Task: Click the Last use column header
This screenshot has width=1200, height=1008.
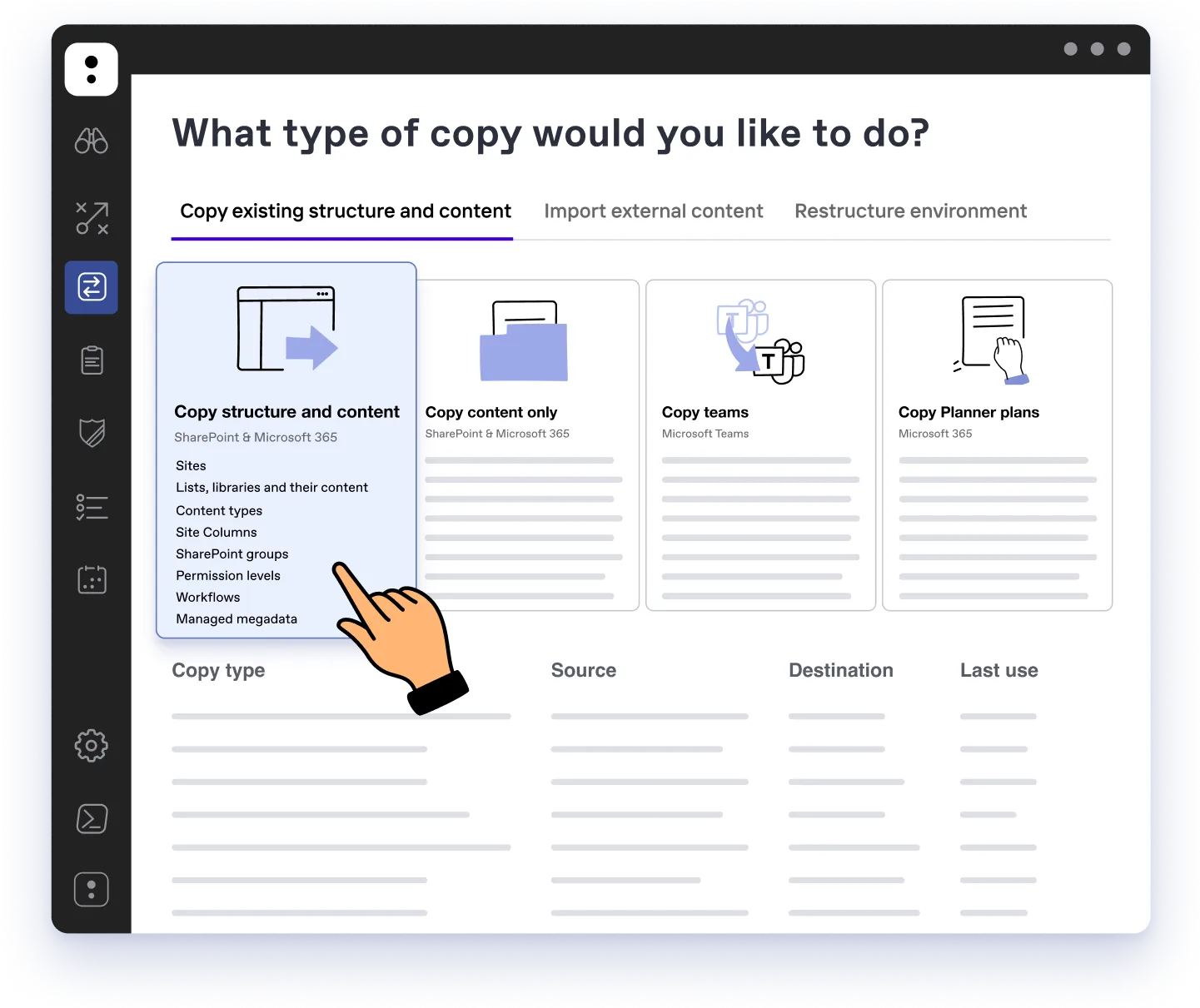Action: (x=999, y=671)
